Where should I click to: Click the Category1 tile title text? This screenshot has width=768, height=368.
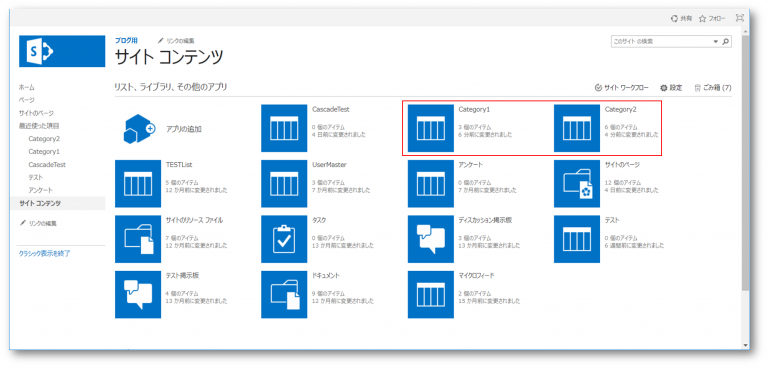[x=474, y=109]
